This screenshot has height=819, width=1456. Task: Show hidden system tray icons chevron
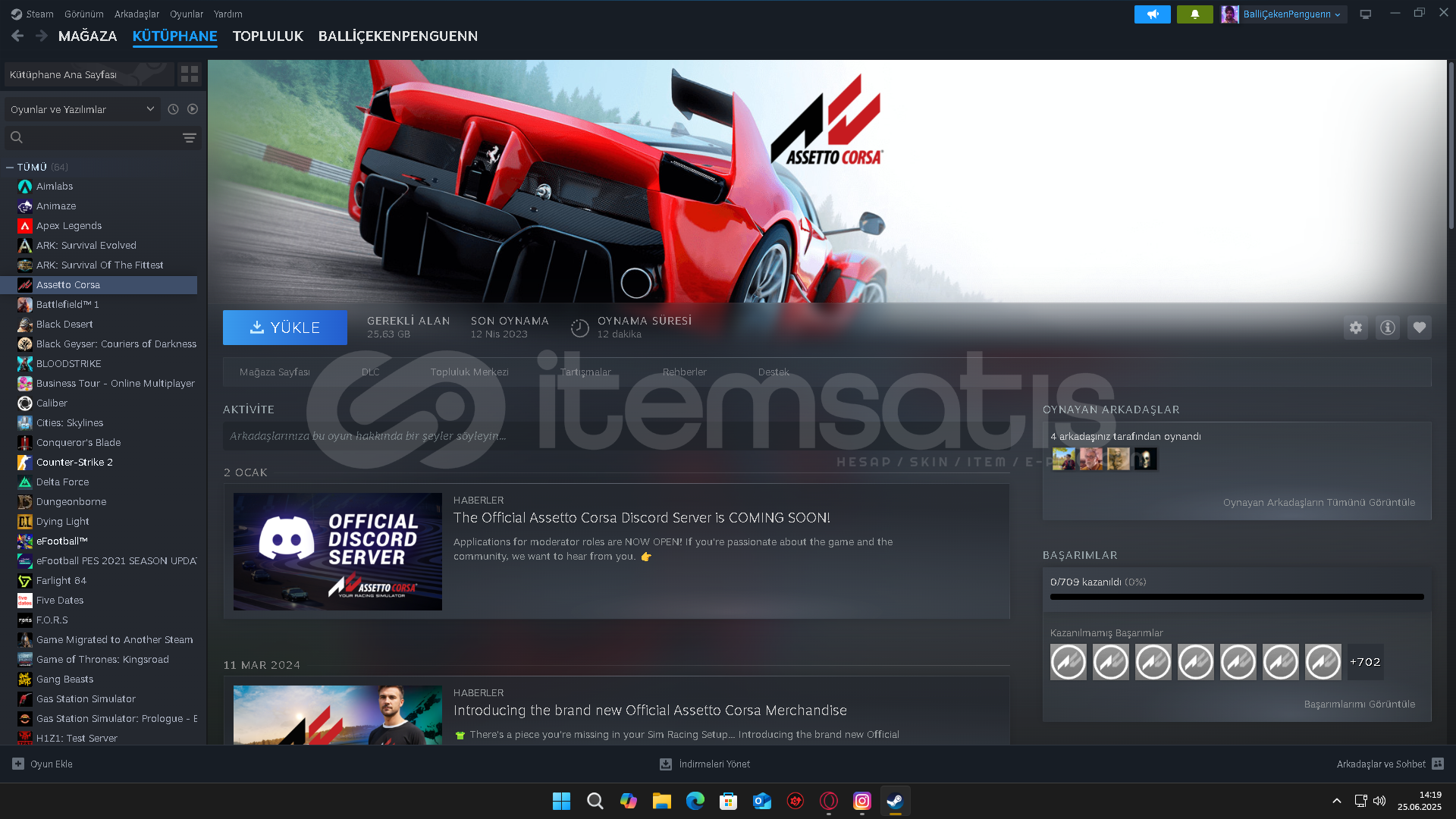1336,801
